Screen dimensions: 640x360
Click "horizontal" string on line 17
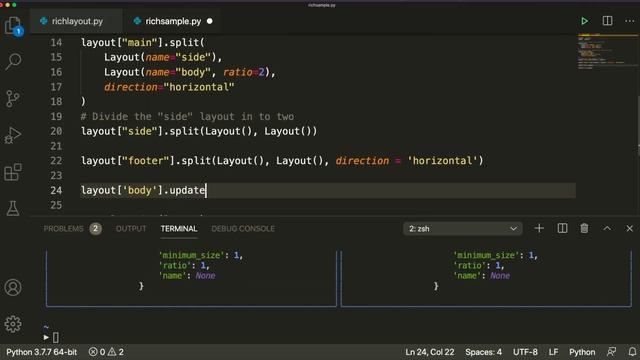click(x=199, y=87)
